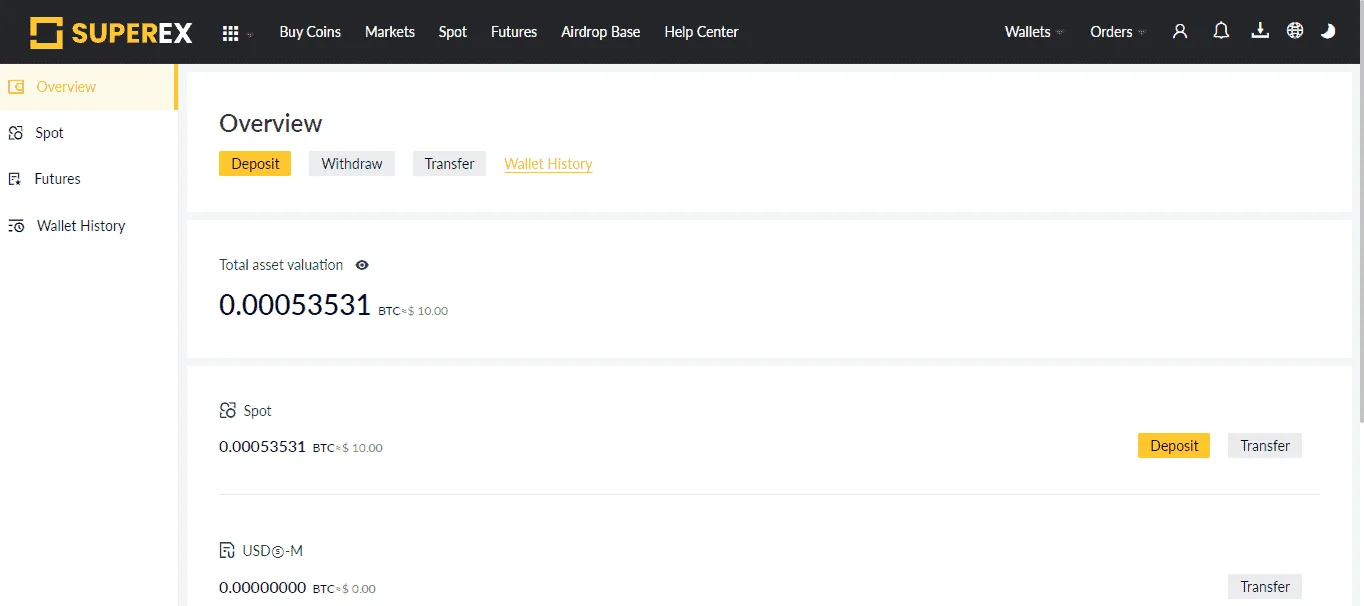Open the Wallet History link under Overview
1364x606 pixels.
548,164
